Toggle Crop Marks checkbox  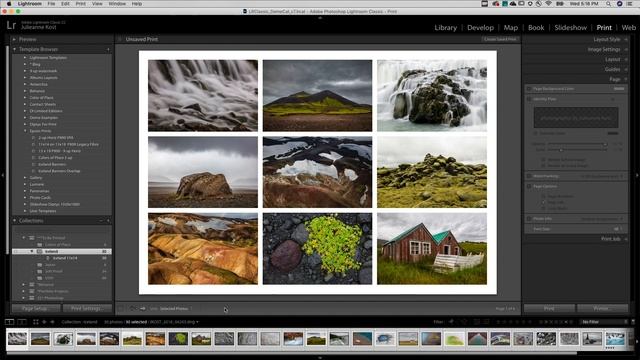543,208
